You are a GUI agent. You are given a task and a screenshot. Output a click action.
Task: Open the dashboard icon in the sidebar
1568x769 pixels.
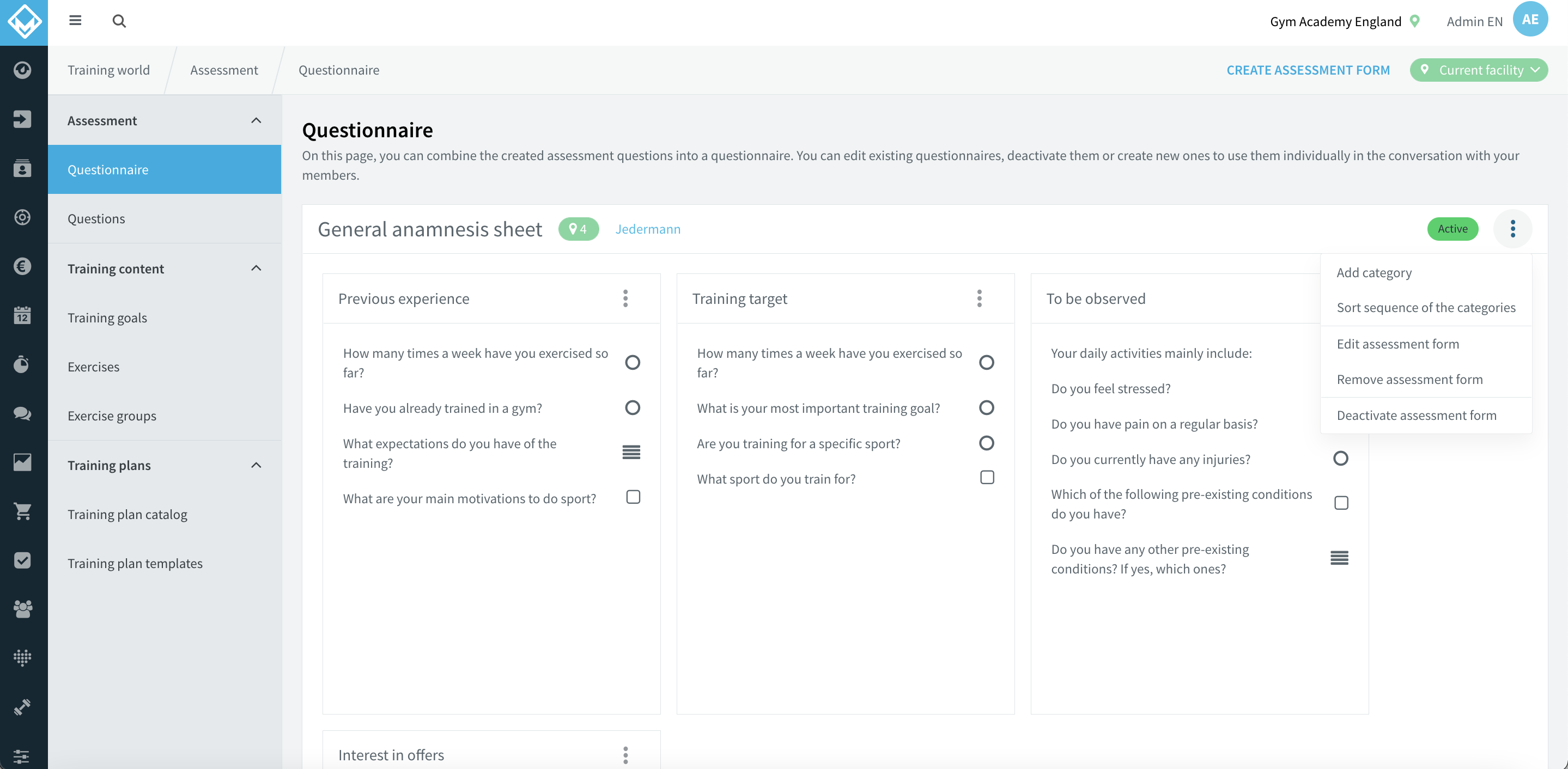(22, 69)
